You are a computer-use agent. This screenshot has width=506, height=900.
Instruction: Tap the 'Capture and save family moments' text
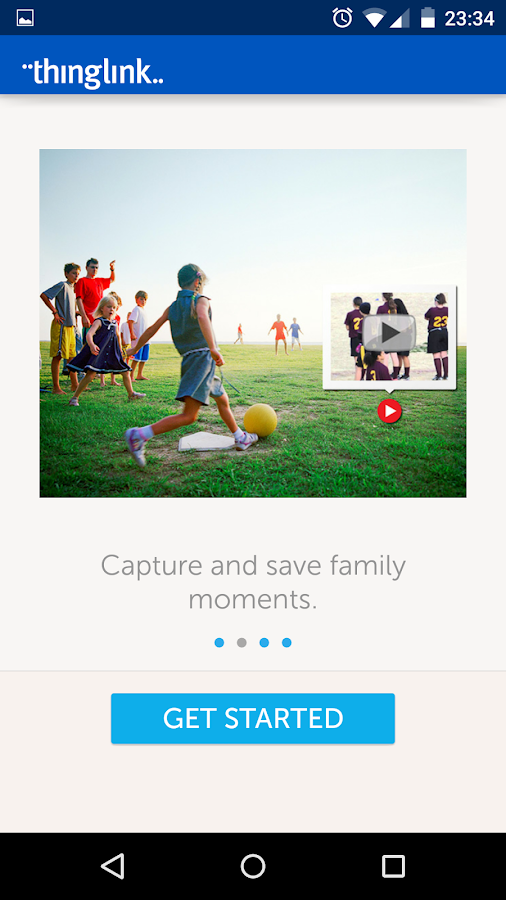253,582
